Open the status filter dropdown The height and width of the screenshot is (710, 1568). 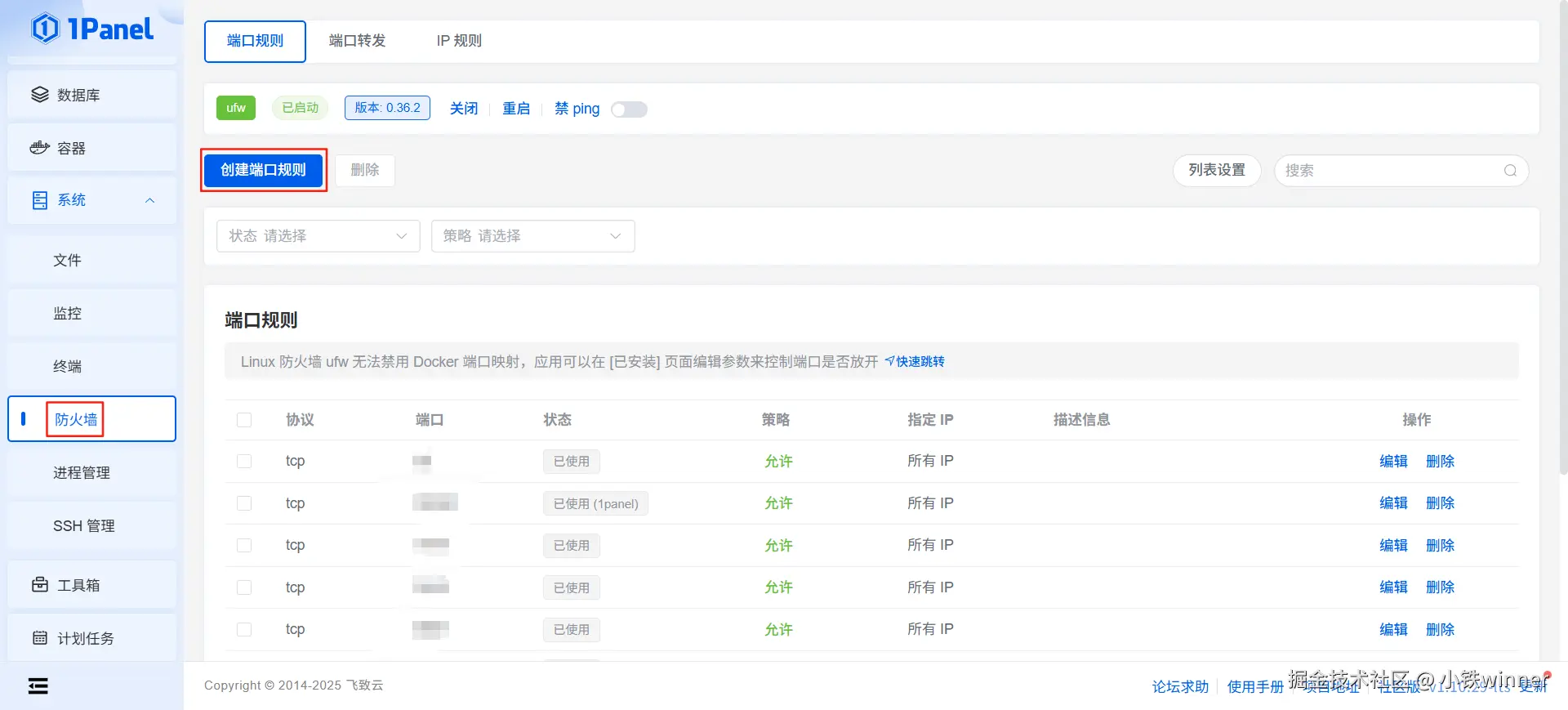[x=318, y=236]
